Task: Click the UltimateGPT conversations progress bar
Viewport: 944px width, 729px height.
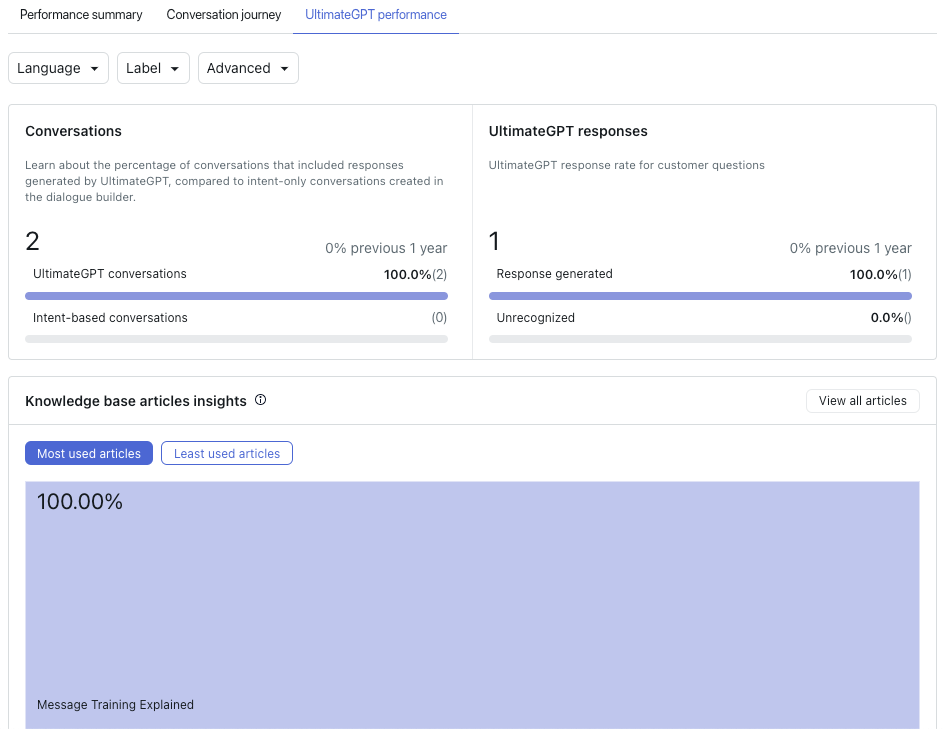Action: coord(237,296)
